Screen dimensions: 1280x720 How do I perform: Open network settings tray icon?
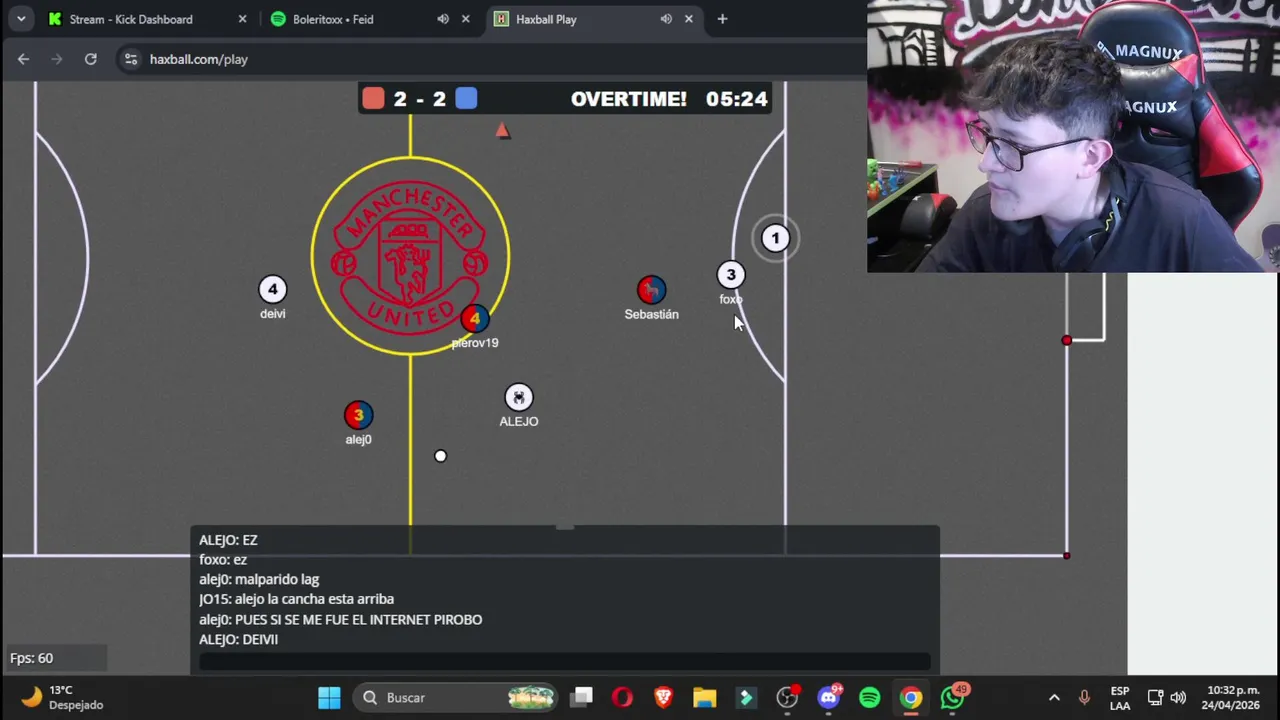point(1155,698)
